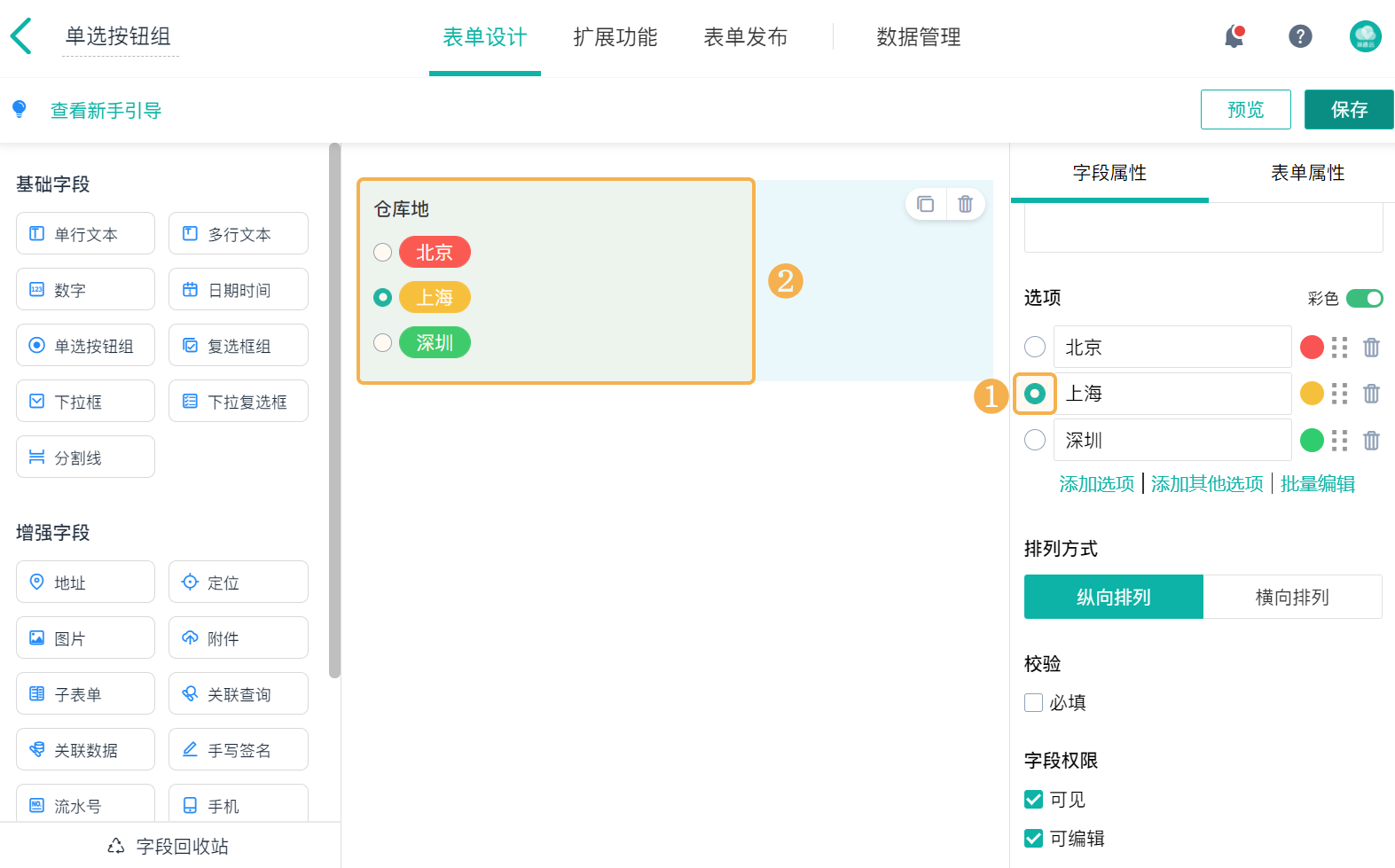Delete the 北京 option with trash icon
This screenshot has height=868, width=1395.
click(1371, 348)
